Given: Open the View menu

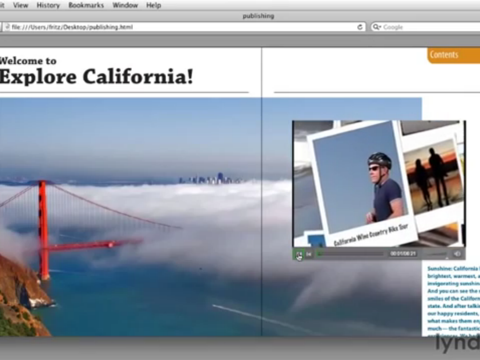Looking at the screenshot, I should pos(20,5).
